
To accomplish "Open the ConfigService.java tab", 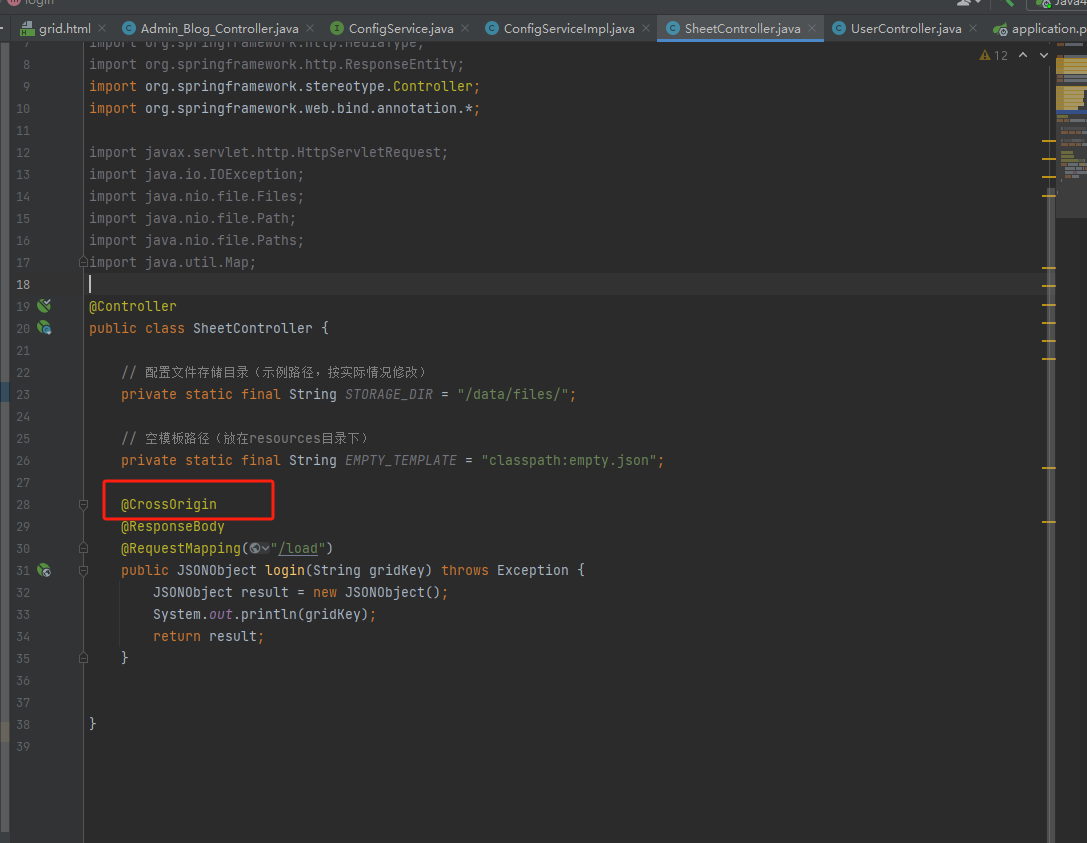I will point(401,28).
